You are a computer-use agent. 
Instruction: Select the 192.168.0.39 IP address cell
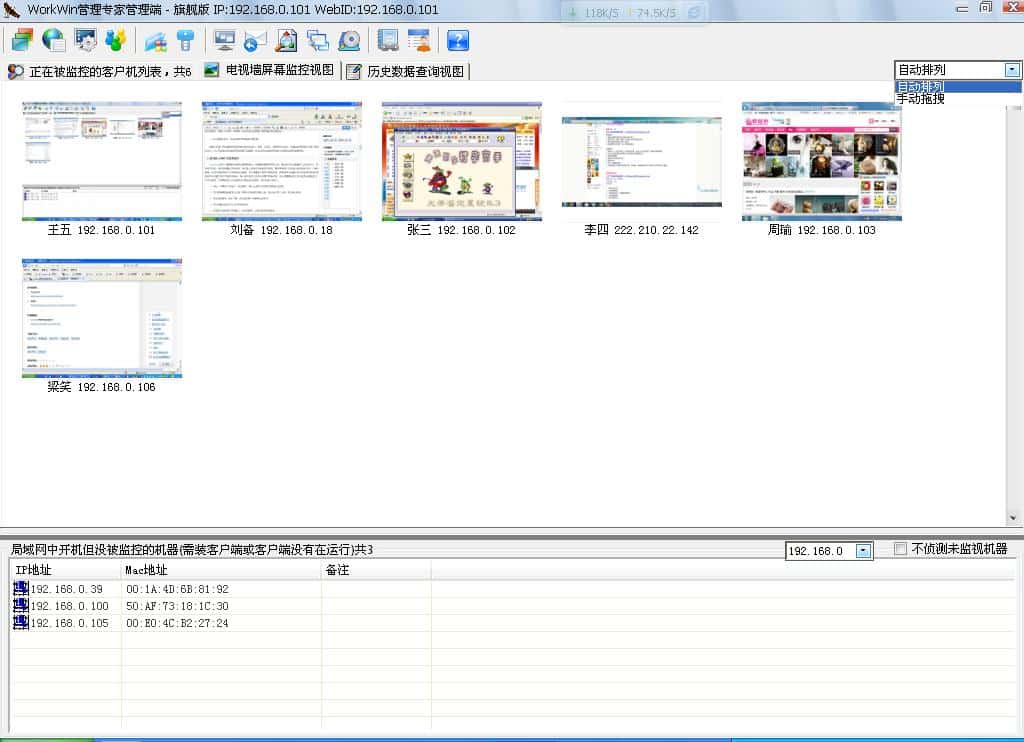(67, 589)
